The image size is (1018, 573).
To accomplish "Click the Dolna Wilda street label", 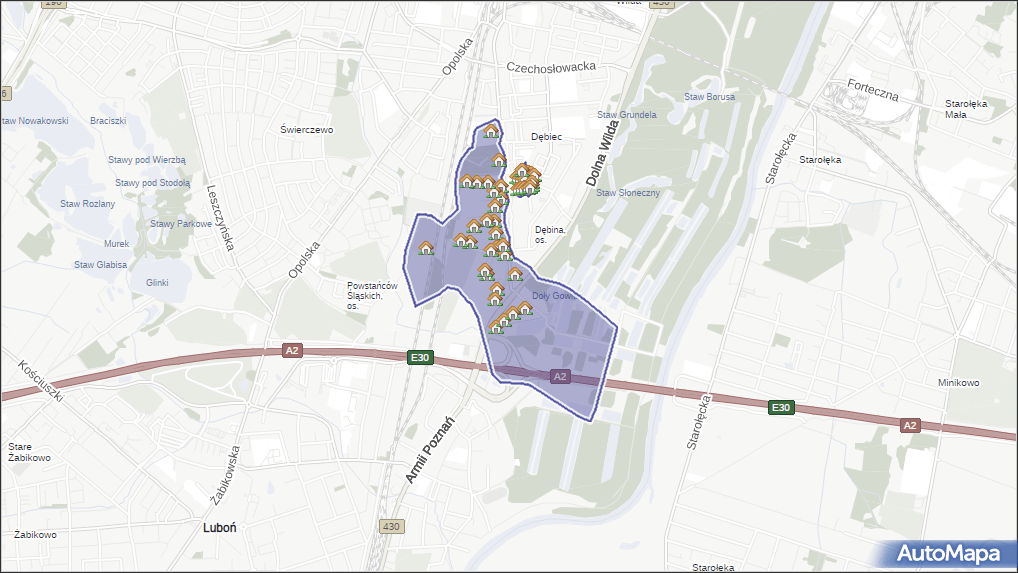I will pyautogui.click(x=603, y=154).
